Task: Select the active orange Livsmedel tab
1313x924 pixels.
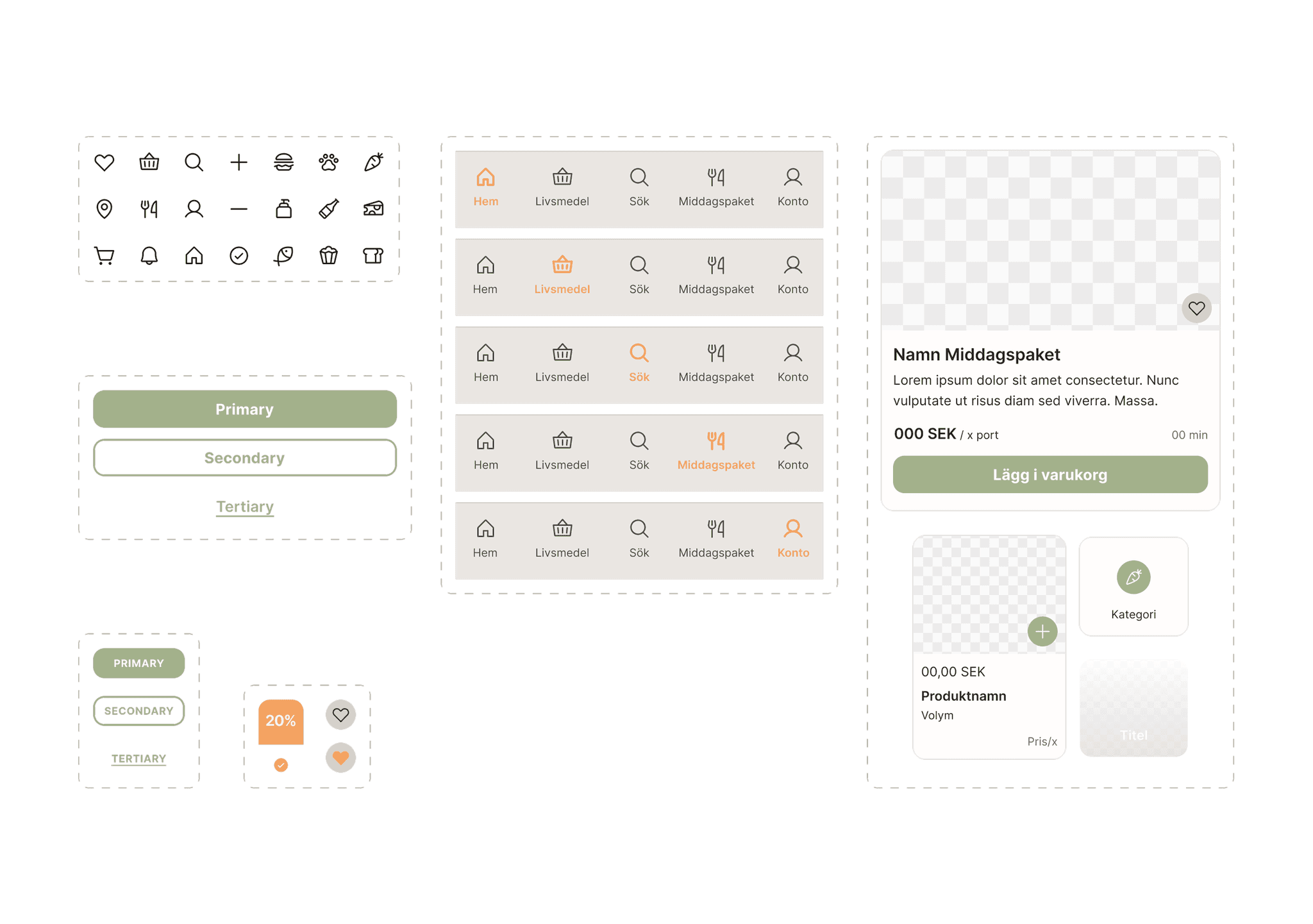Action: tap(562, 275)
